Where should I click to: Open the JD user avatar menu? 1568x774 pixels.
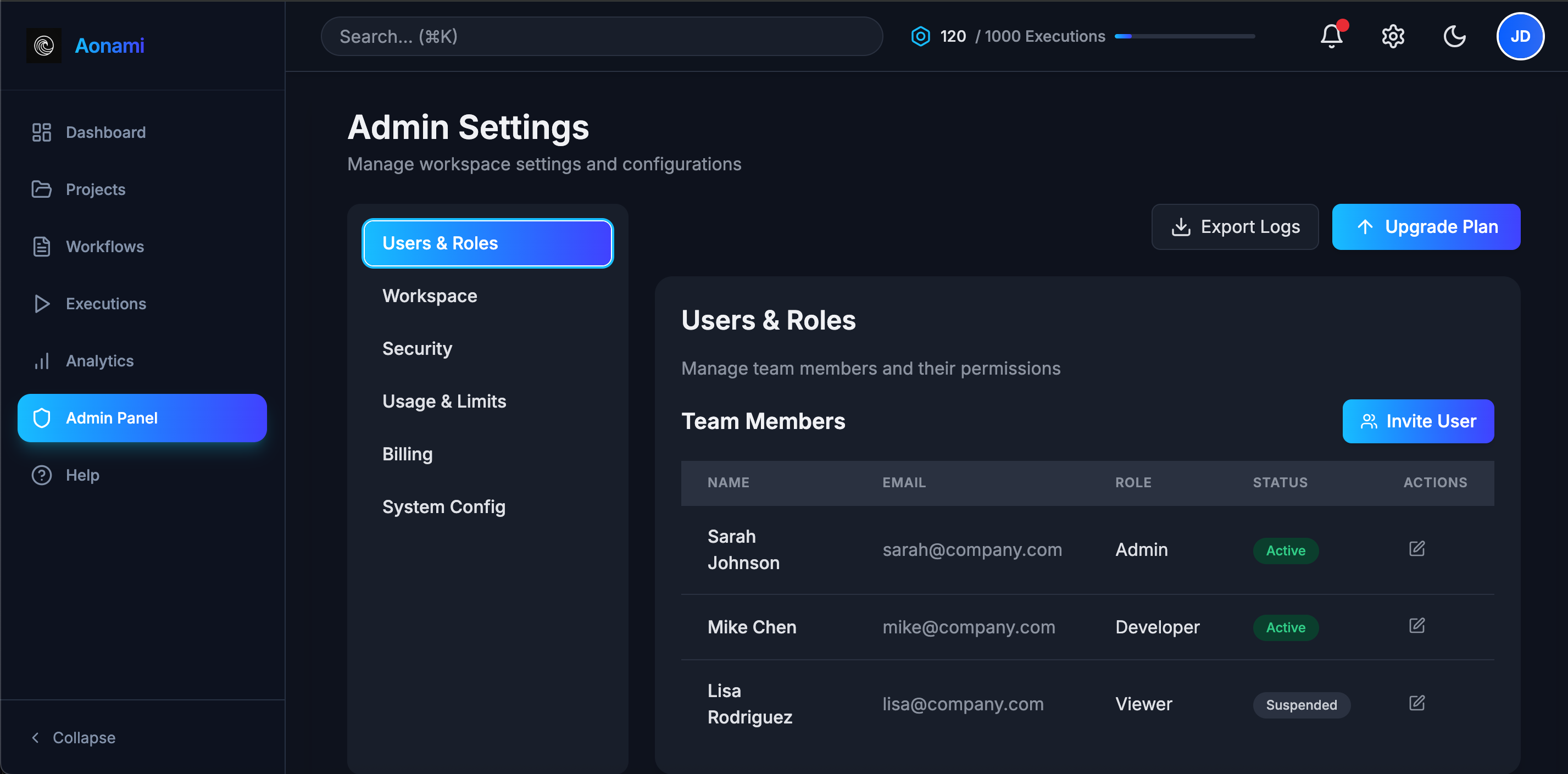[x=1520, y=36]
